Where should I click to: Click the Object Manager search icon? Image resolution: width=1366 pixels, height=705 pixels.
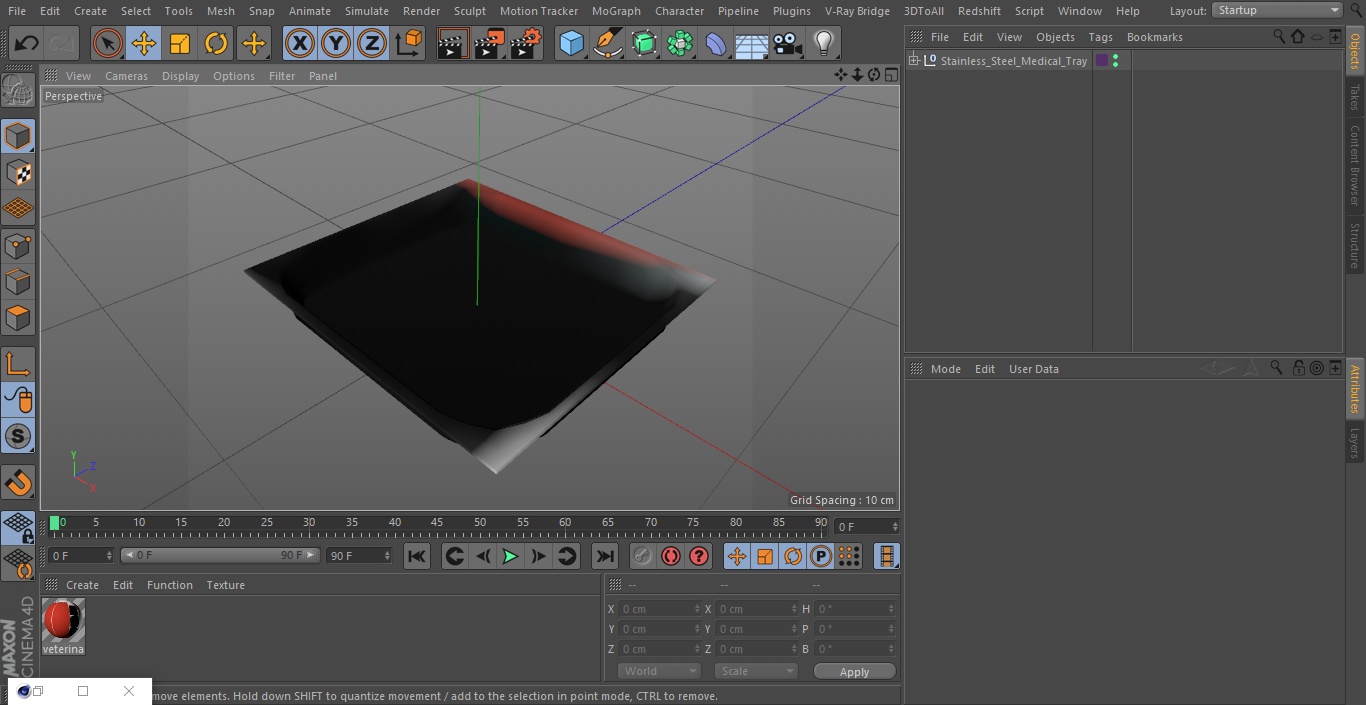[x=1279, y=36]
